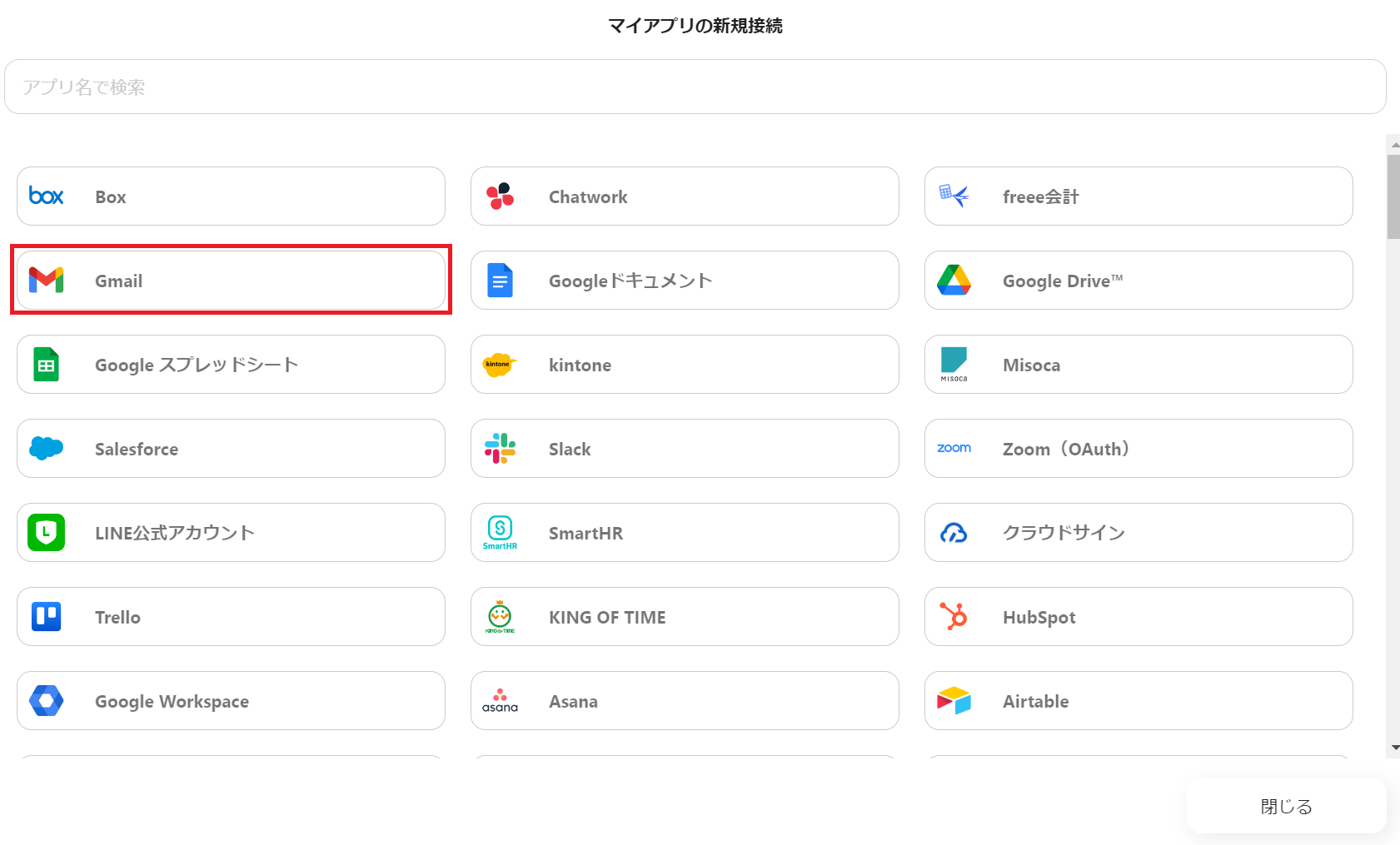Click the Misoca logo icon
This screenshot has width=1400, height=845.
[x=954, y=364]
